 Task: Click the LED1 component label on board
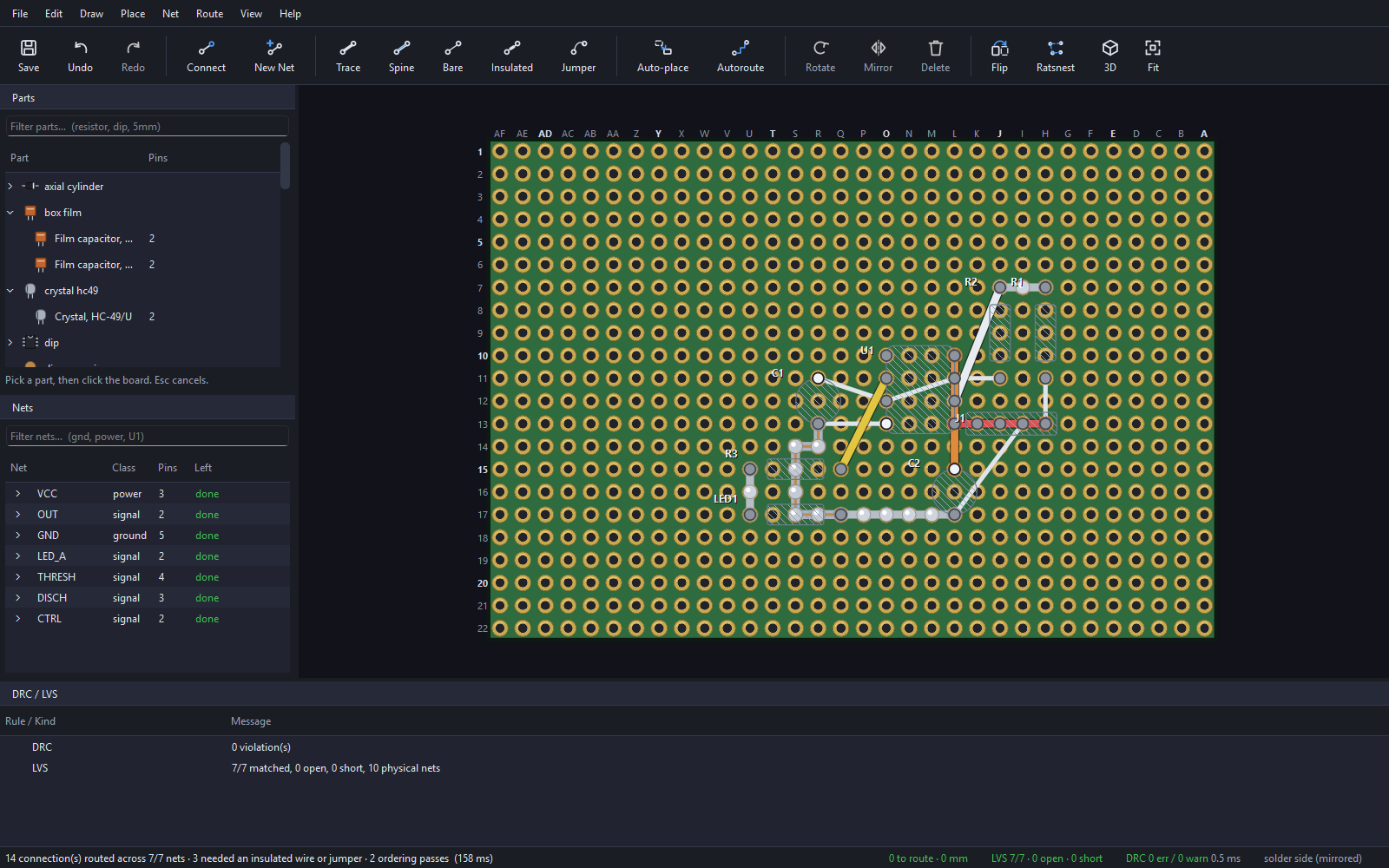click(725, 499)
